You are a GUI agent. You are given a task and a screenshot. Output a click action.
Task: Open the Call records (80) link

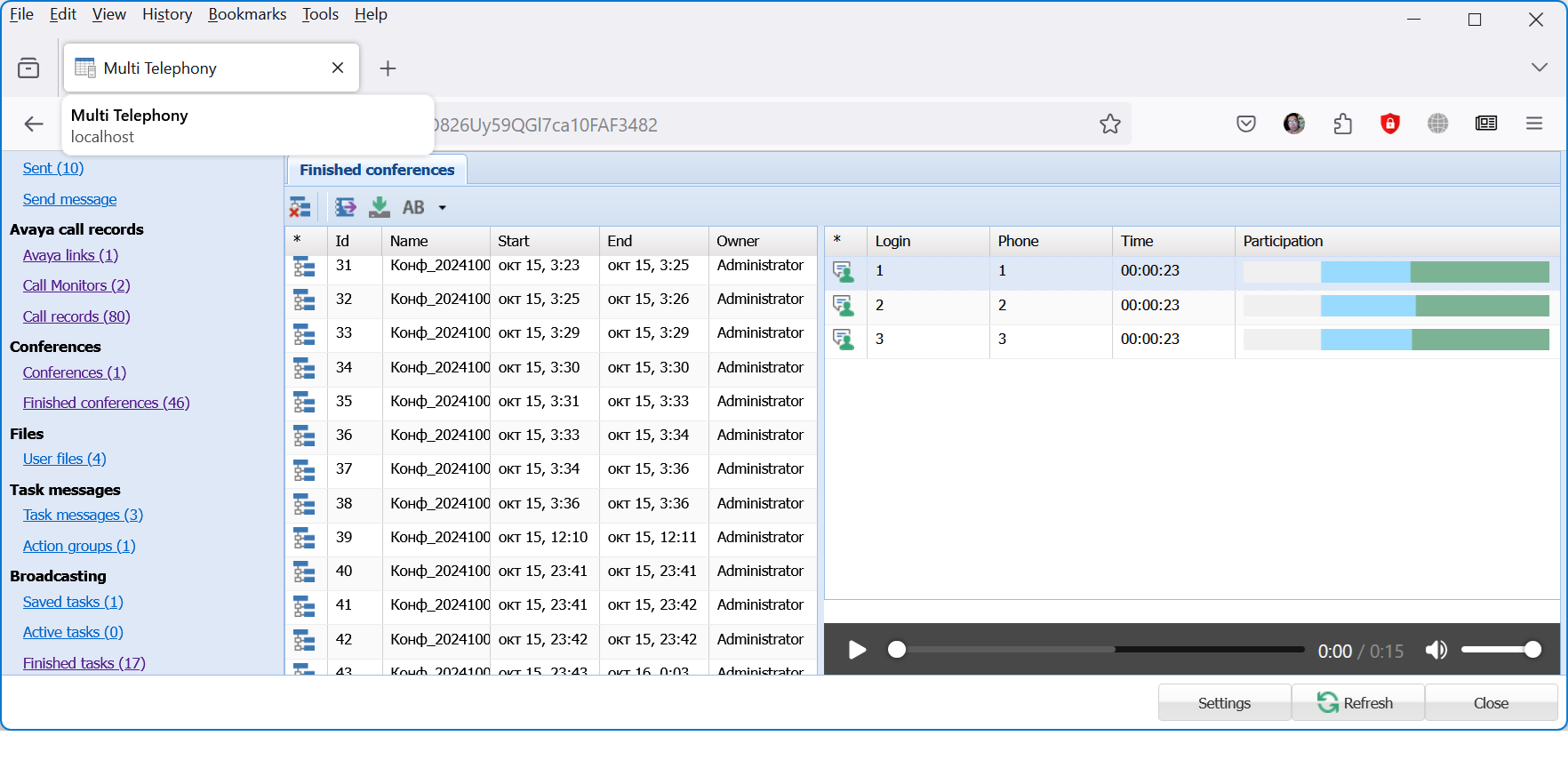tap(76, 316)
